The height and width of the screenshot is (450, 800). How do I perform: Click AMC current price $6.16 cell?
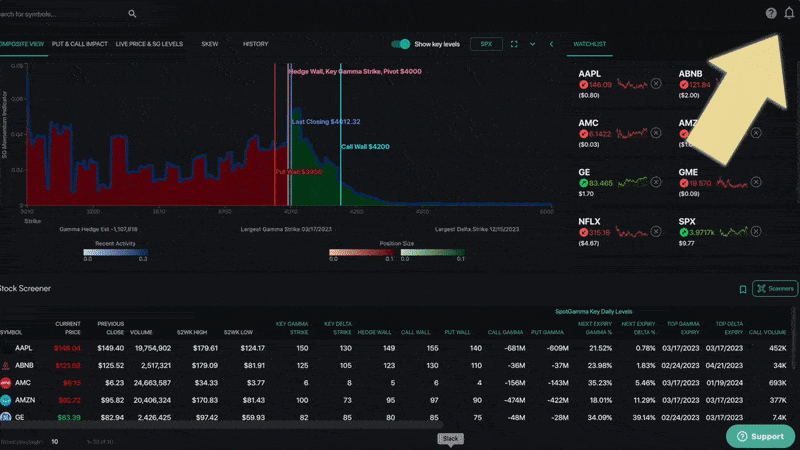72,383
